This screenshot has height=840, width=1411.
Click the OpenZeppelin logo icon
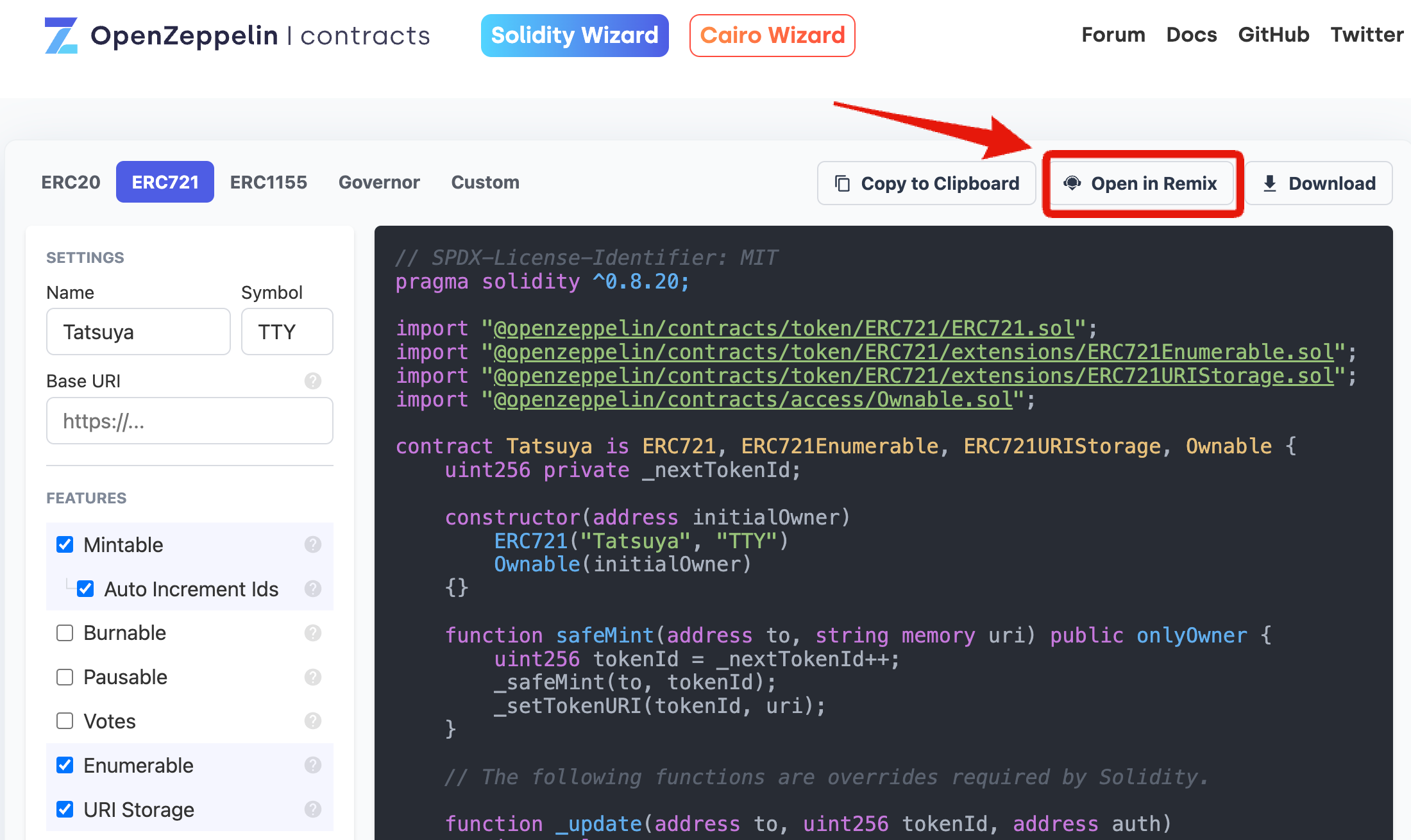pos(62,35)
